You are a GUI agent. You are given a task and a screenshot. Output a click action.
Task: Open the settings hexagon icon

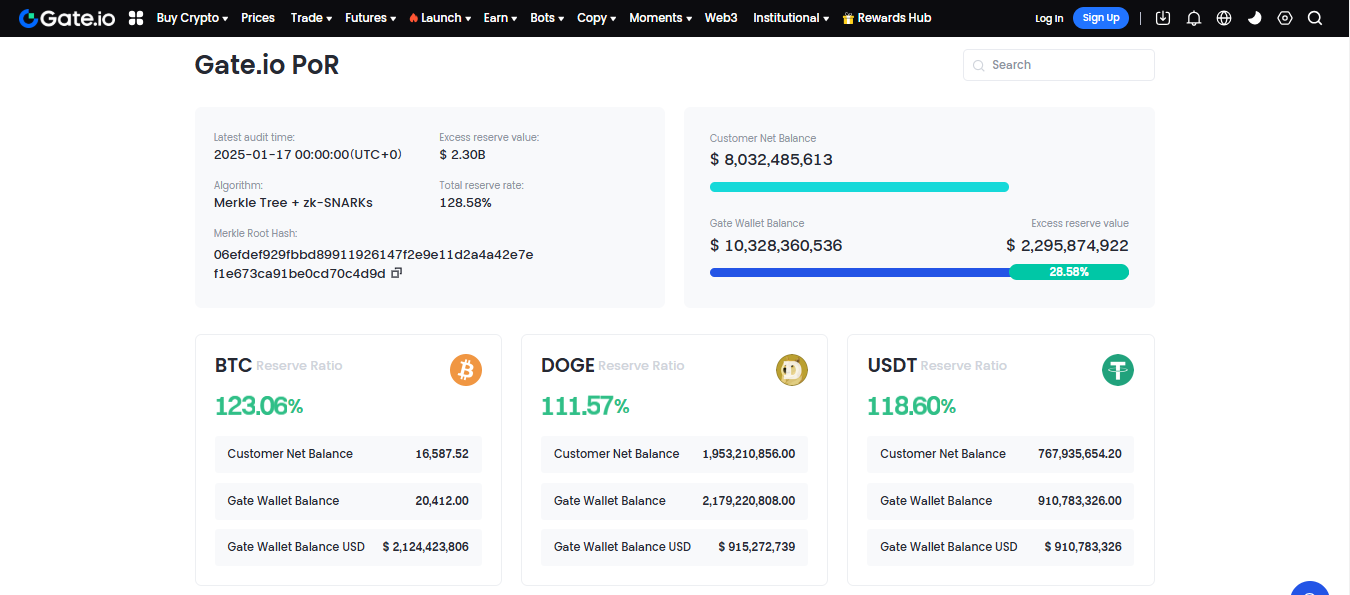[x=1285, y=18]
